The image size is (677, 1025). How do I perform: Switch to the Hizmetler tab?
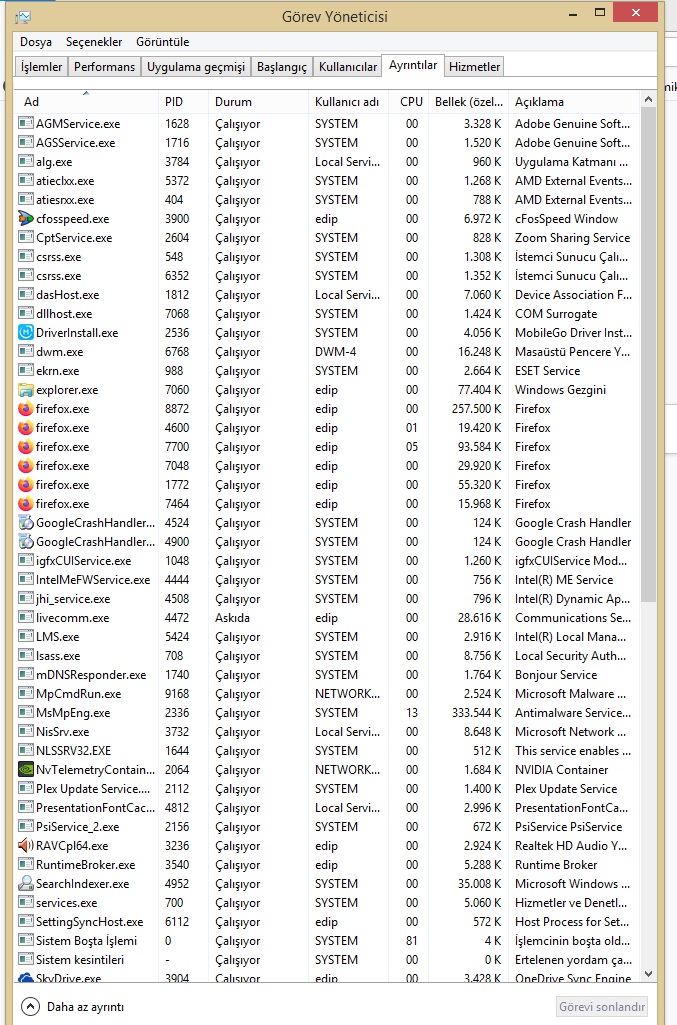[x=474, y=67]
